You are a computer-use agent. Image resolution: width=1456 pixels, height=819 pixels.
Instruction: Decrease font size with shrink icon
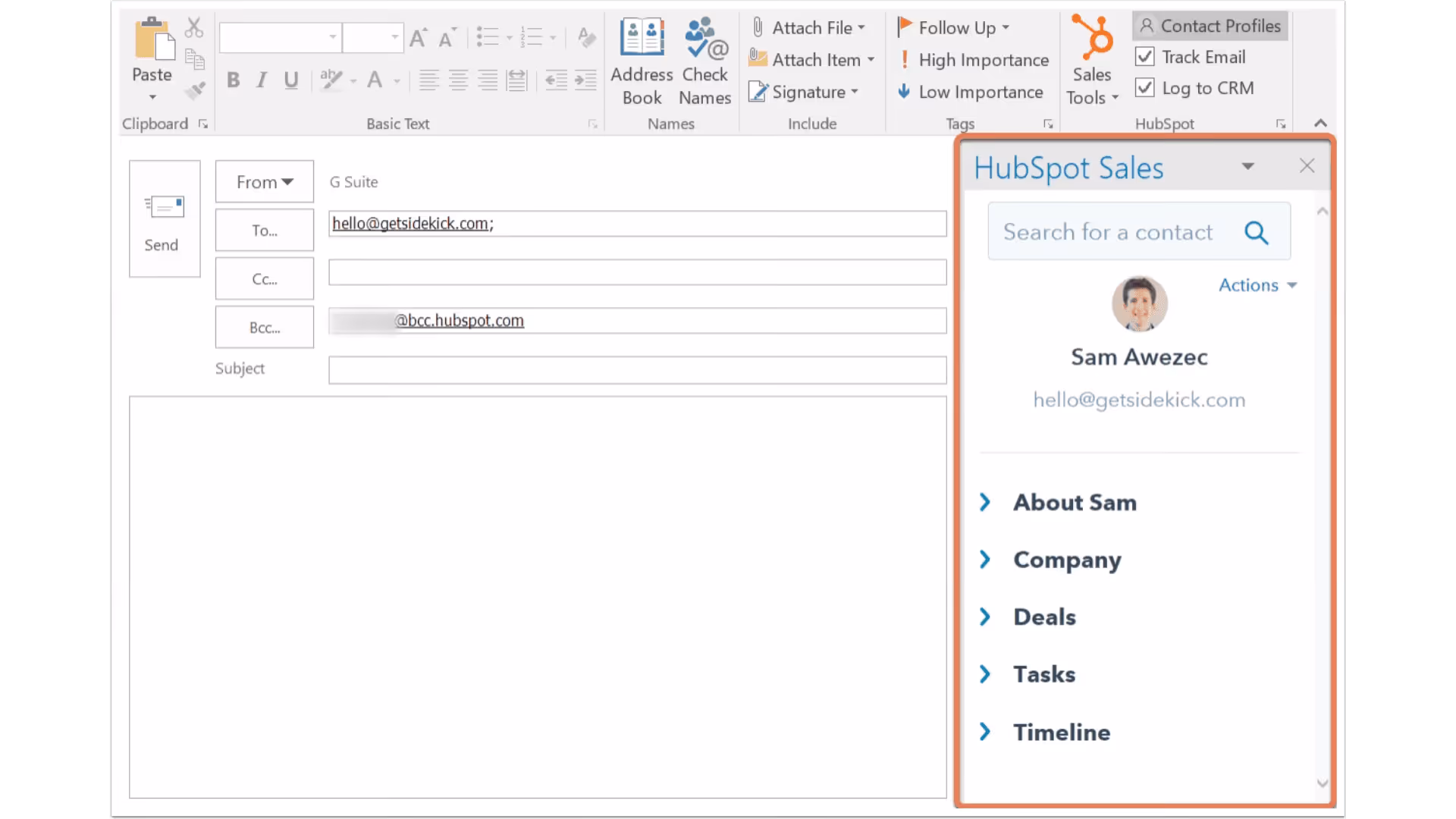447,37
